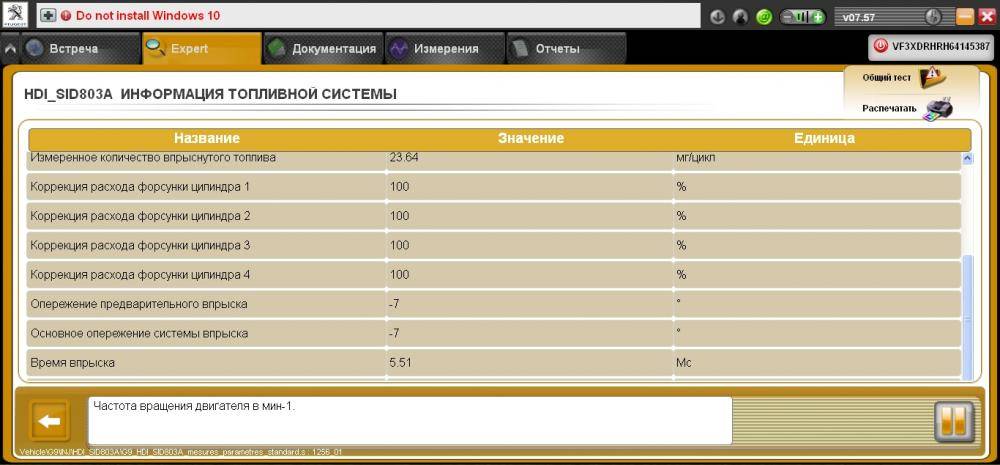1000x465 pixels.
Task: Click the red power icon beside VIN
Action: (x=881, y=46)
